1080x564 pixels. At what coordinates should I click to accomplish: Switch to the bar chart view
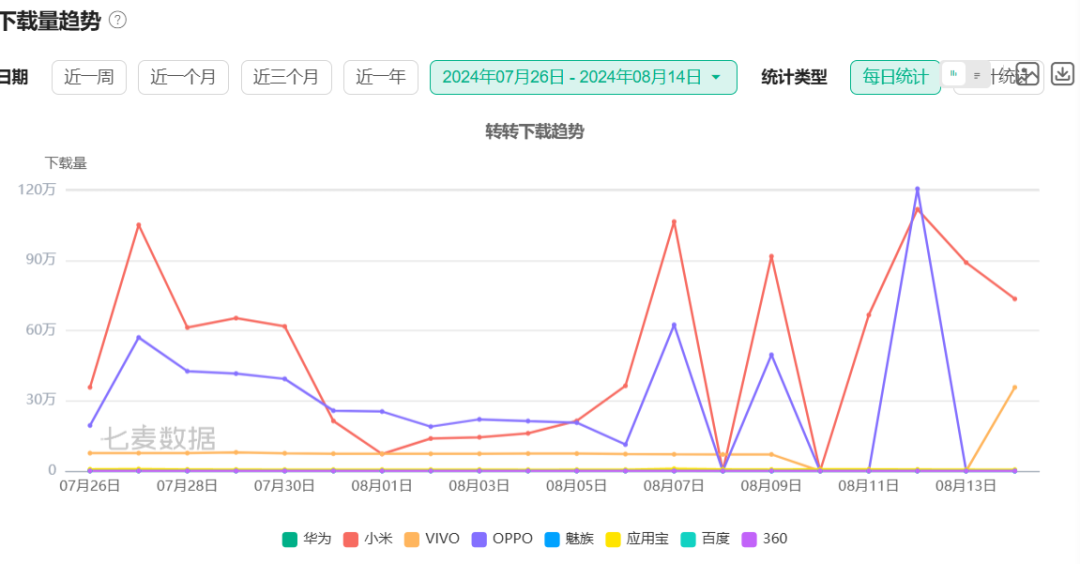click(x=954, y=74)
